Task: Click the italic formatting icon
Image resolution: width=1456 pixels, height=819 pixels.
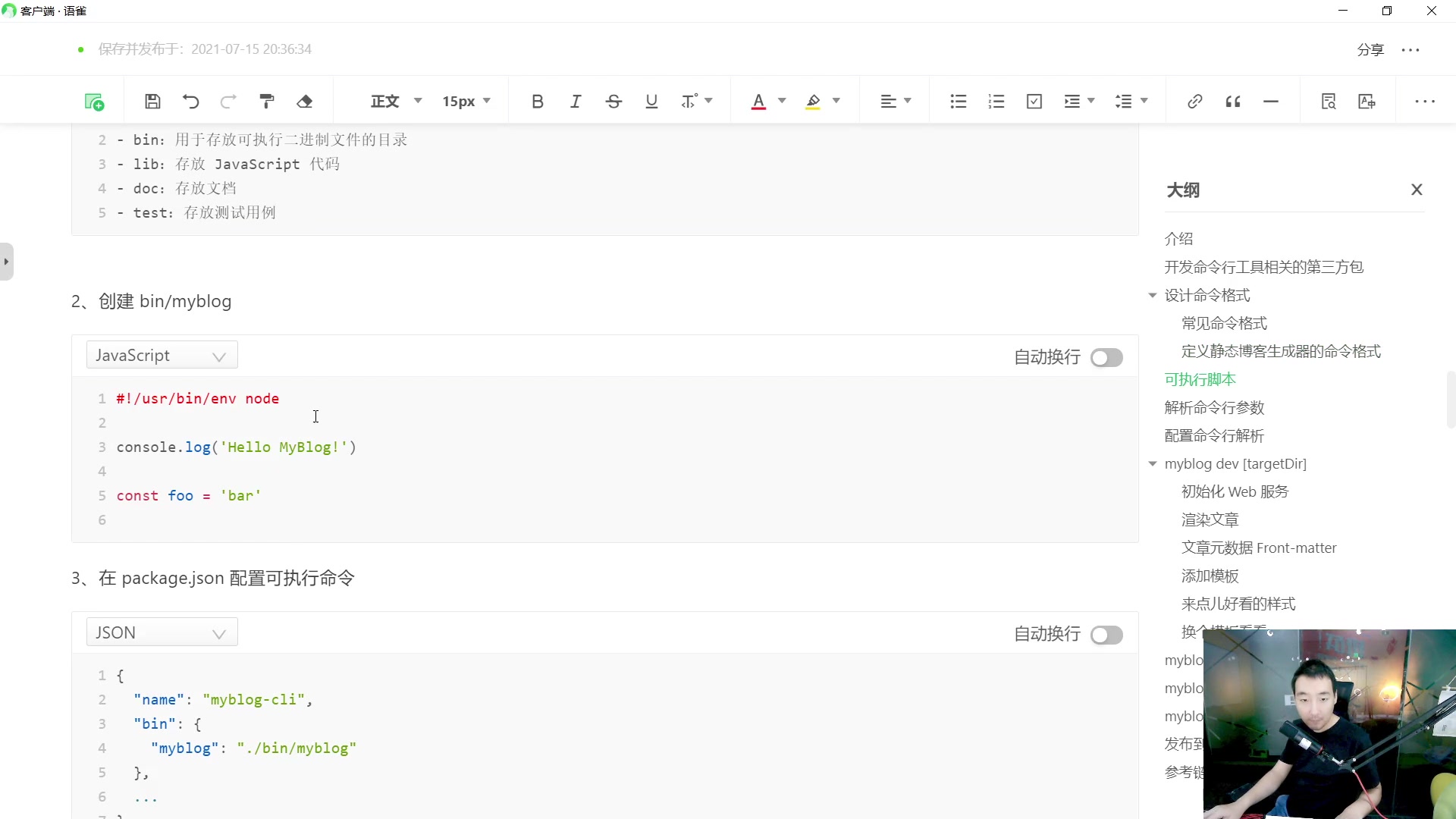Action: (576, 100)
